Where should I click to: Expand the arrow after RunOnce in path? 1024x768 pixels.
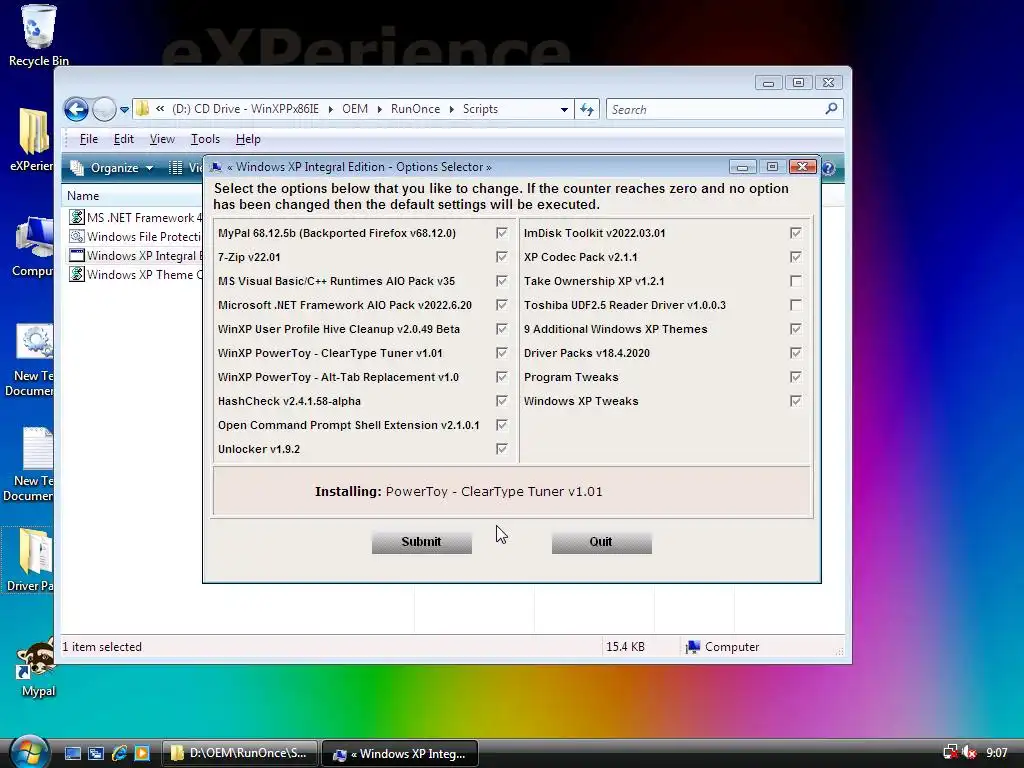pyautogui.click(x=451, y=109)
